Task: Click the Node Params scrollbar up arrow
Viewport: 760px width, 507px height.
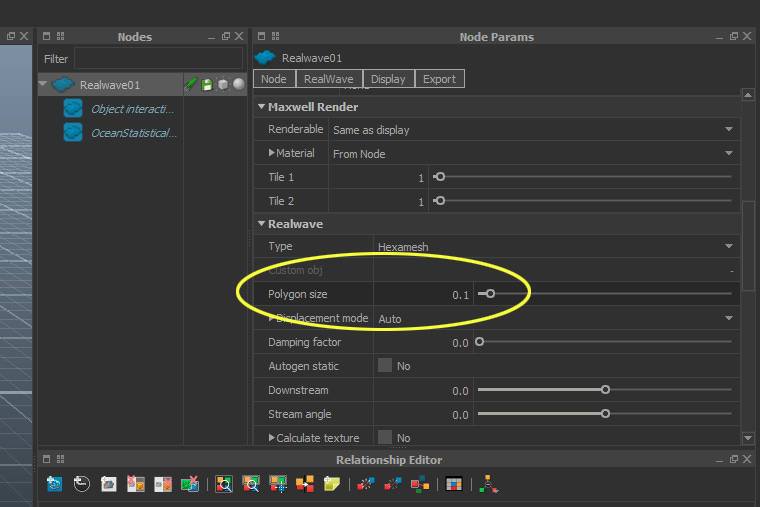Action: [x=748, y=95]
